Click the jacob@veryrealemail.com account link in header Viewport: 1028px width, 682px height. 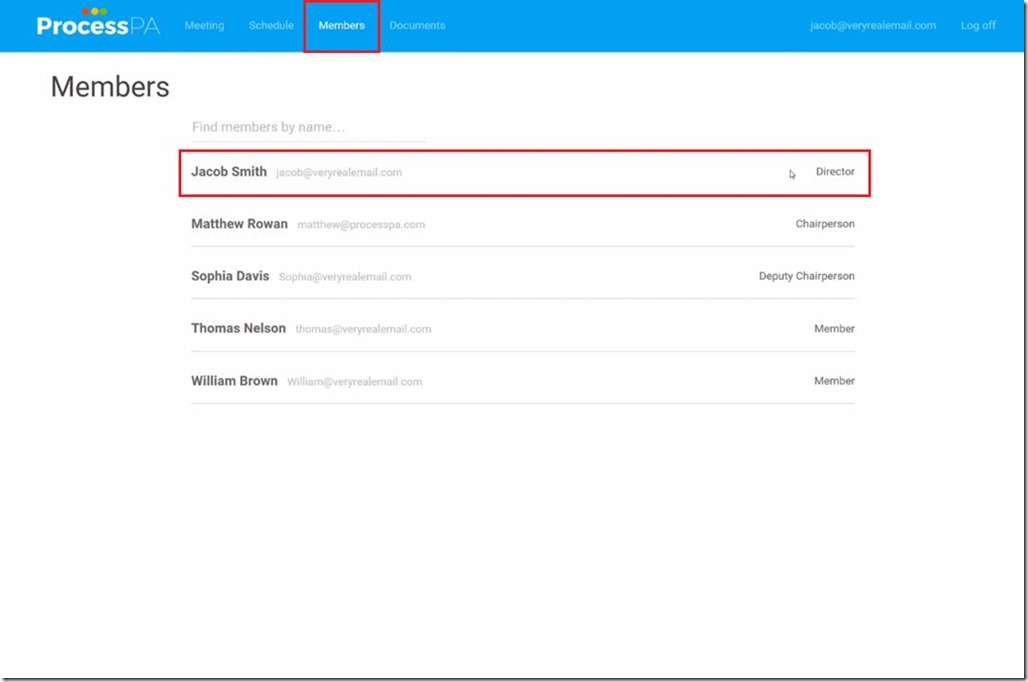(872, 26)
